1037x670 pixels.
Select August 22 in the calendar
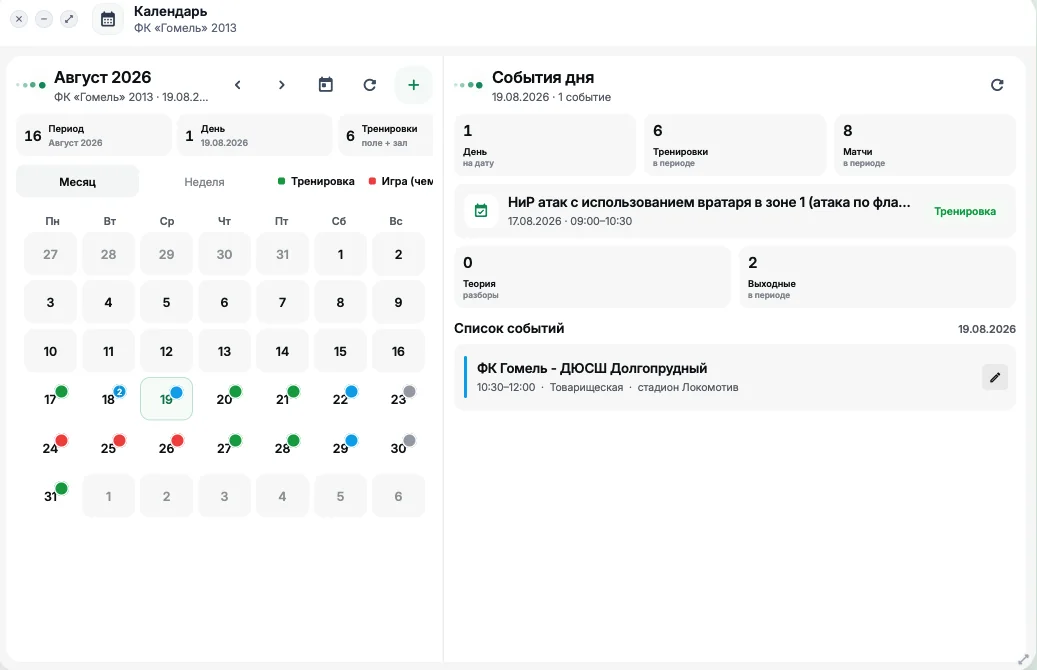[340, 399]
